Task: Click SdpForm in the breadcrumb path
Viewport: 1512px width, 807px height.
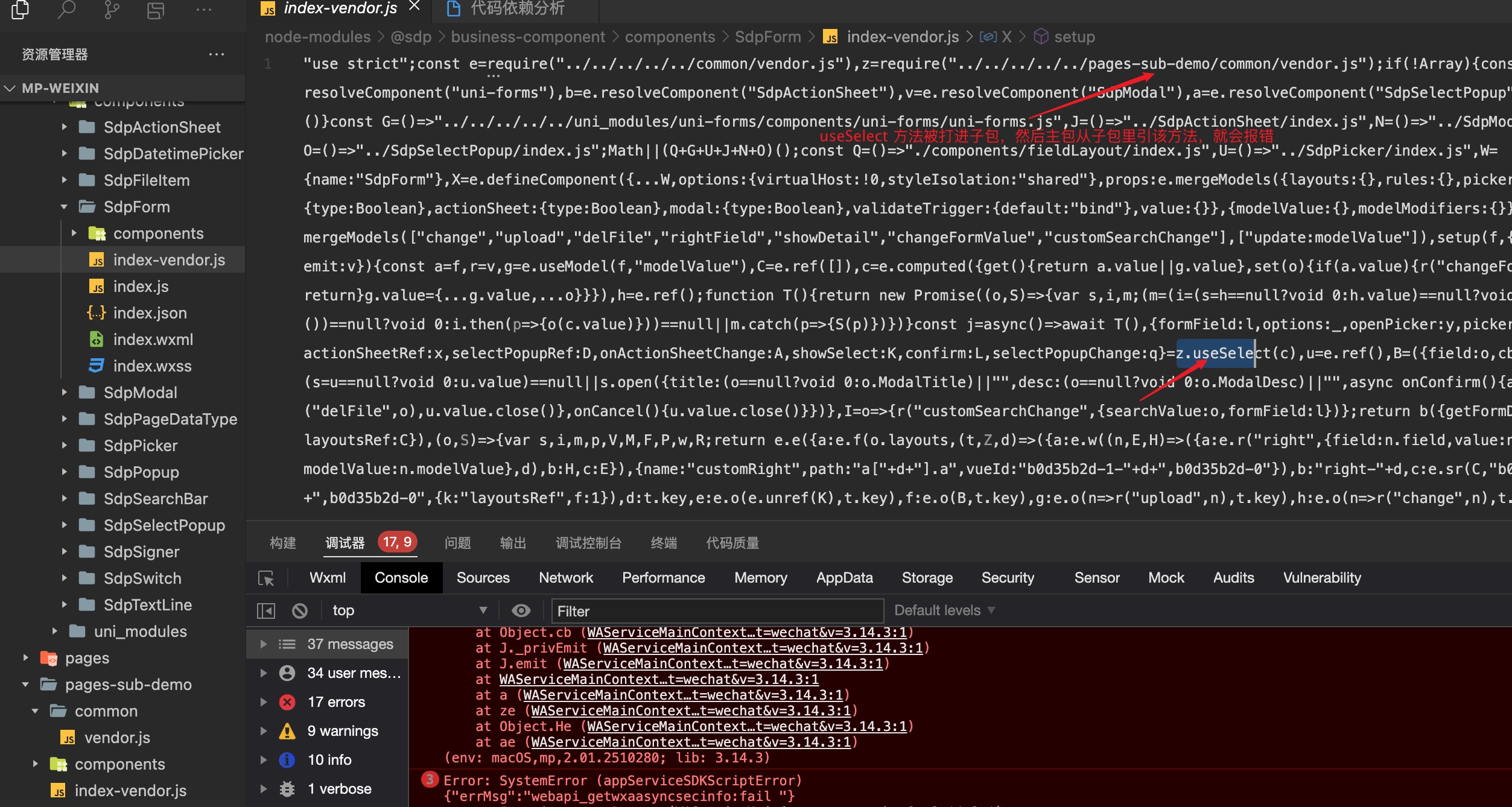Action: [x=767, y=37]
